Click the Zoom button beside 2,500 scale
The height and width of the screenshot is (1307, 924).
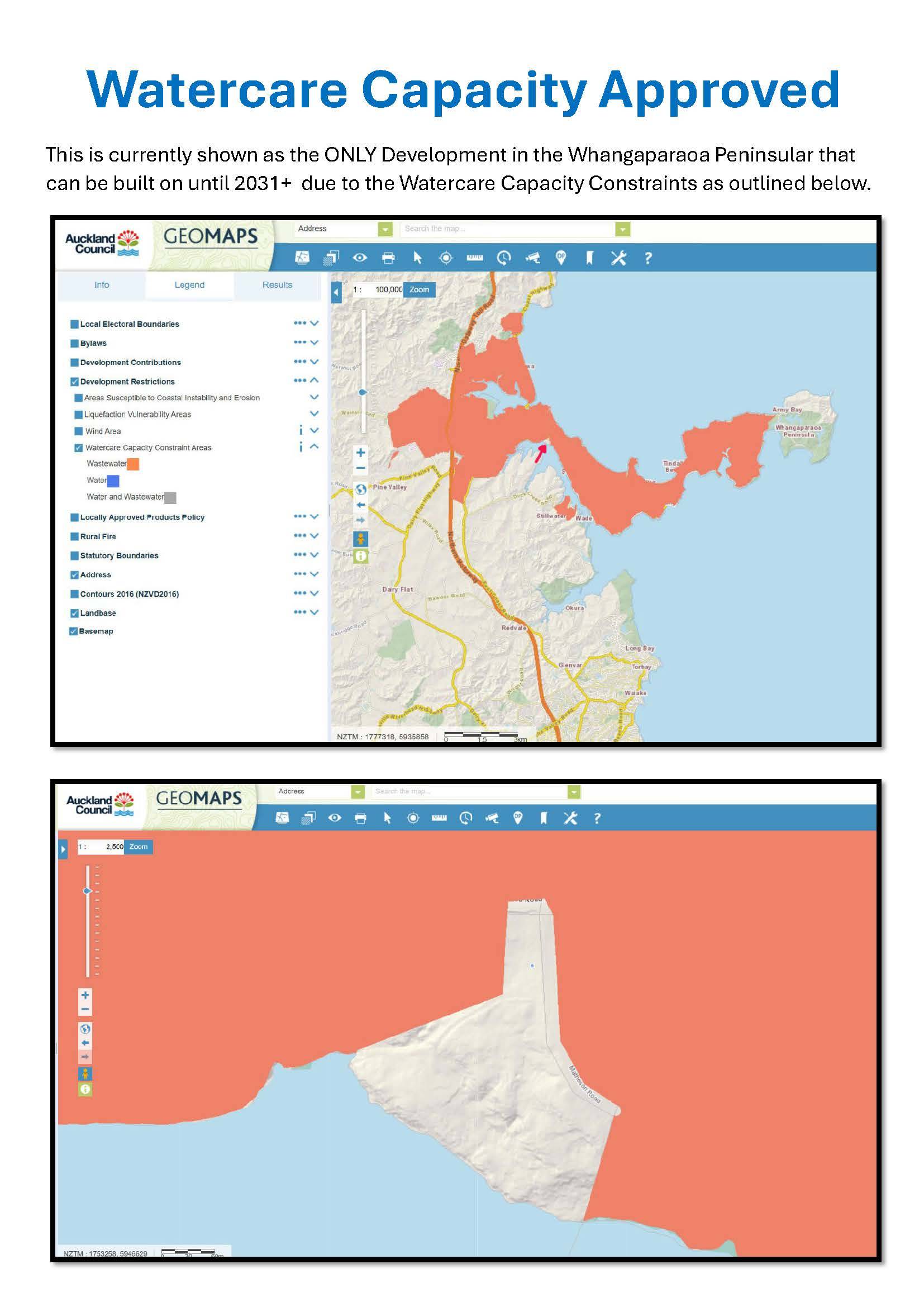click(138, 847)
